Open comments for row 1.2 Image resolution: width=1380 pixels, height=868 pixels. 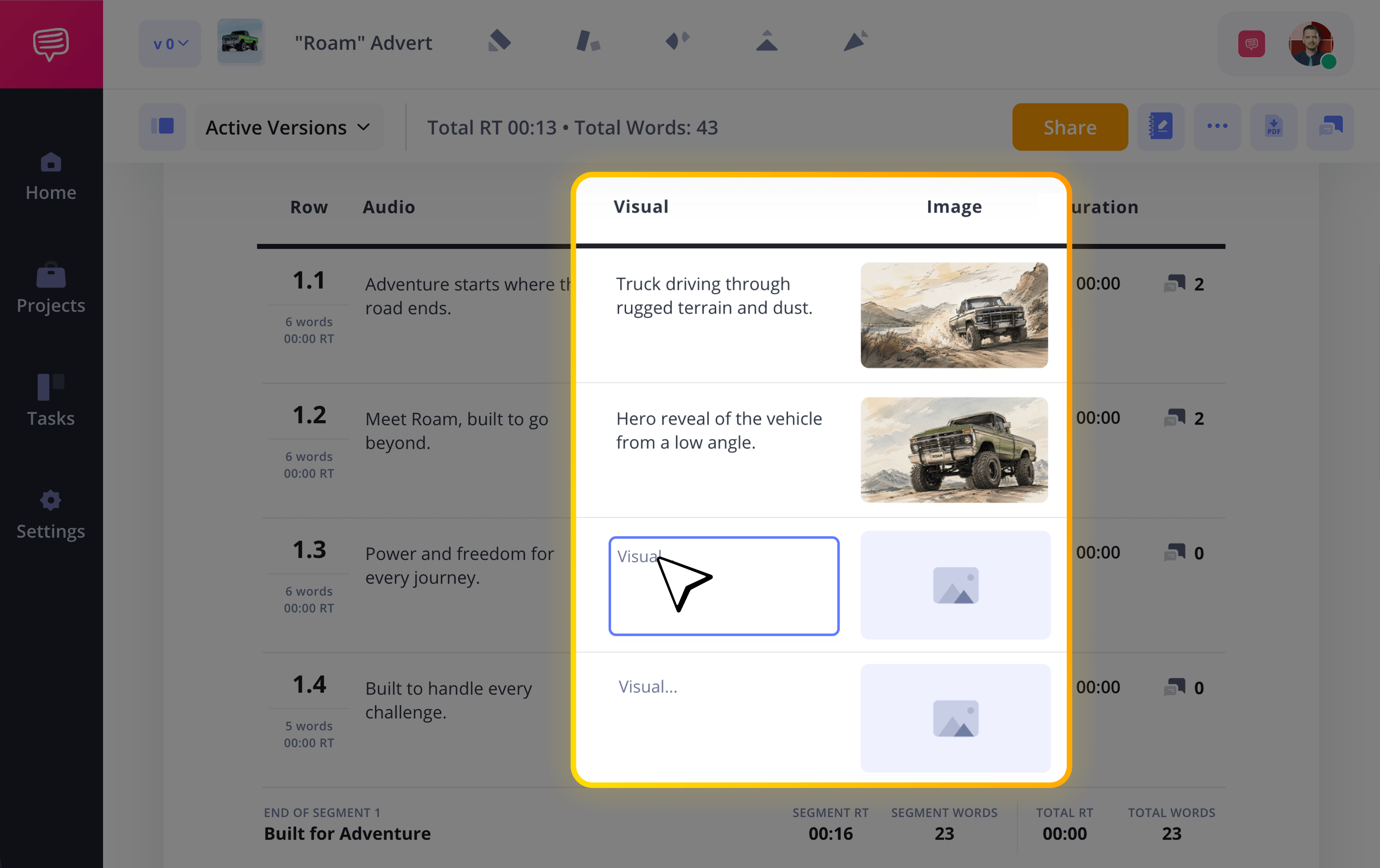tap(1184, 418)
